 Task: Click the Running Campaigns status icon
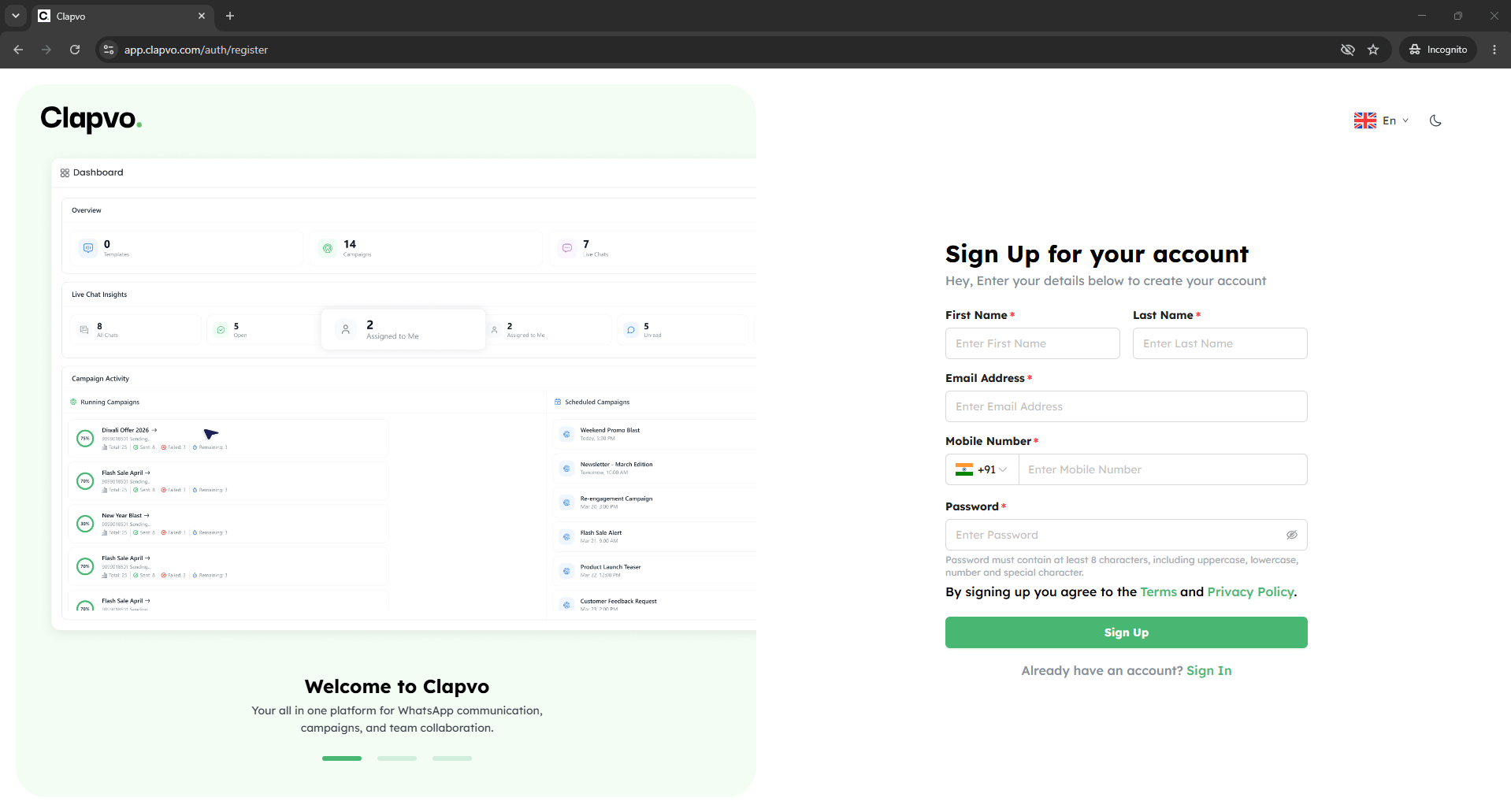(x=73, y=402)
